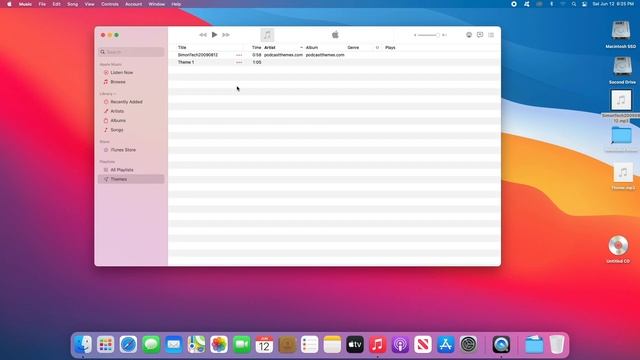The width and height of the screenshot is (640, 360).
Task: Open the Help menu
Action: pos(176,4)
